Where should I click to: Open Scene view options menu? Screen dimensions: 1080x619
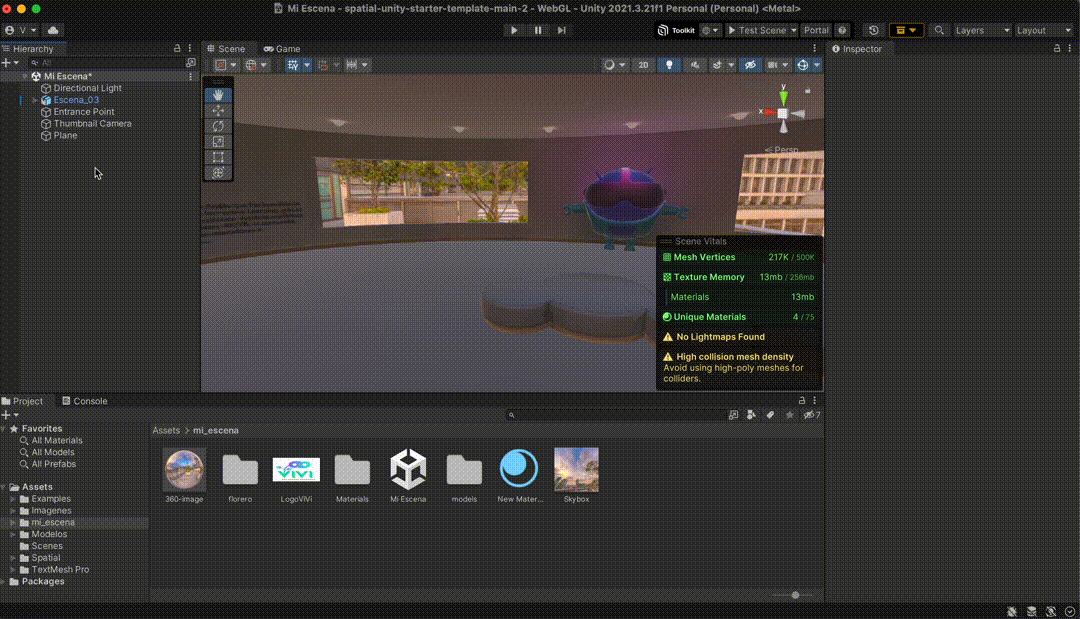(814, 49)
